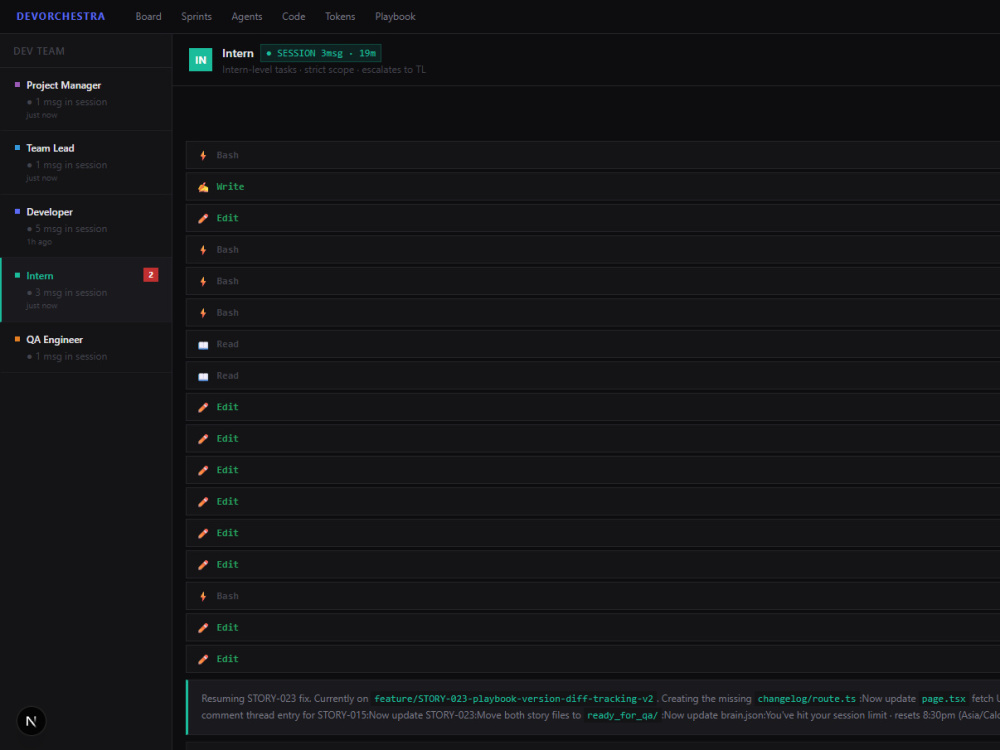Click lightning icon of Bash row directly above Read

(x=203, y=313)
